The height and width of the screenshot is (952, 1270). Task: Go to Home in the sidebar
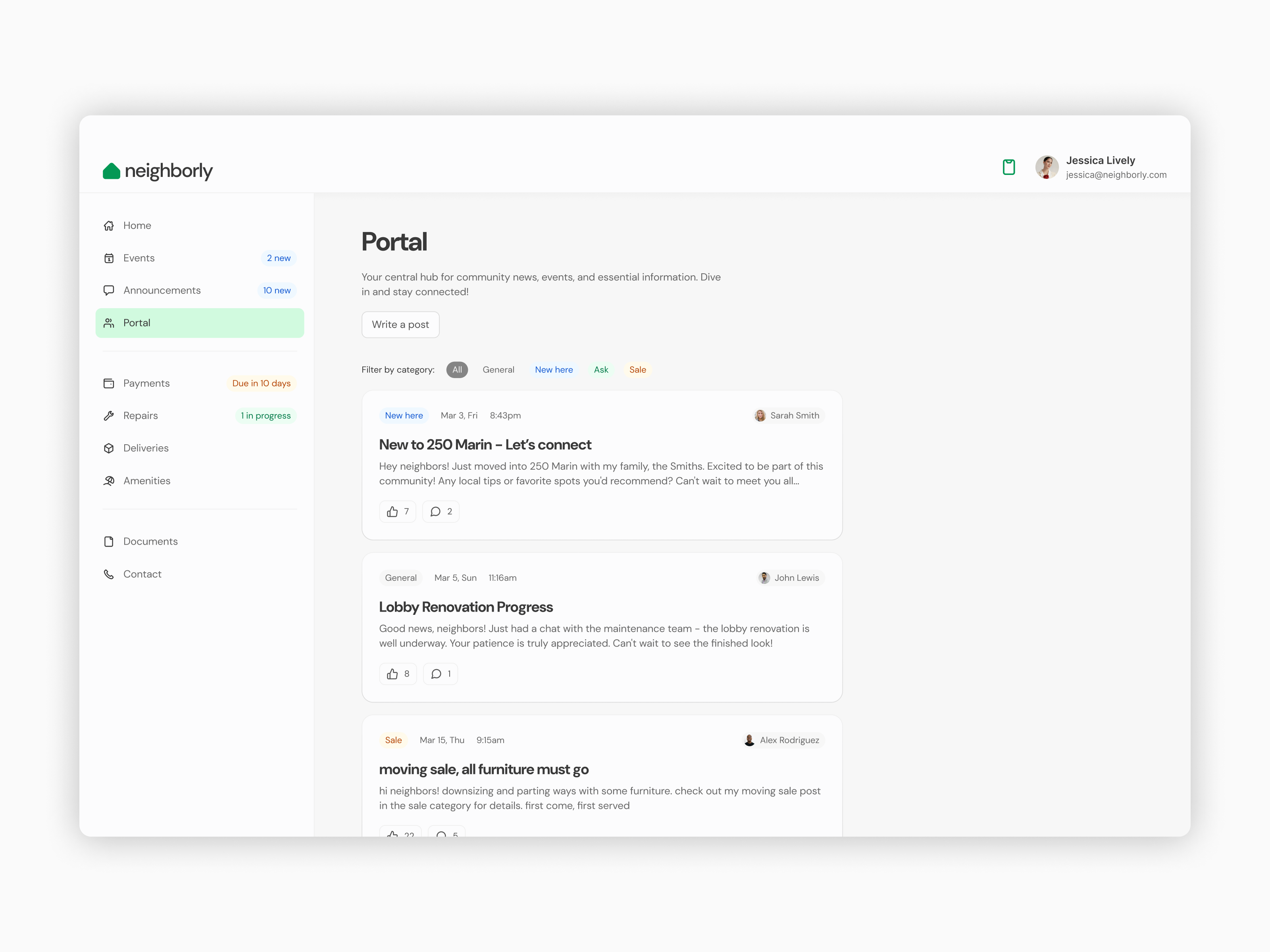137,226
